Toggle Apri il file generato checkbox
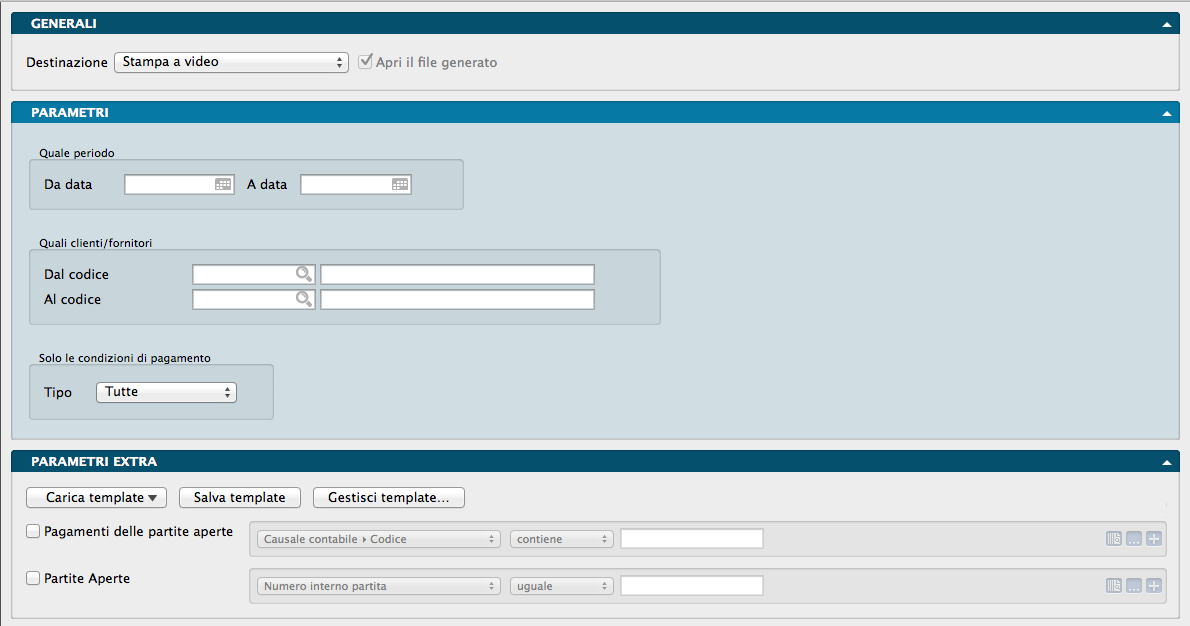 366,62
